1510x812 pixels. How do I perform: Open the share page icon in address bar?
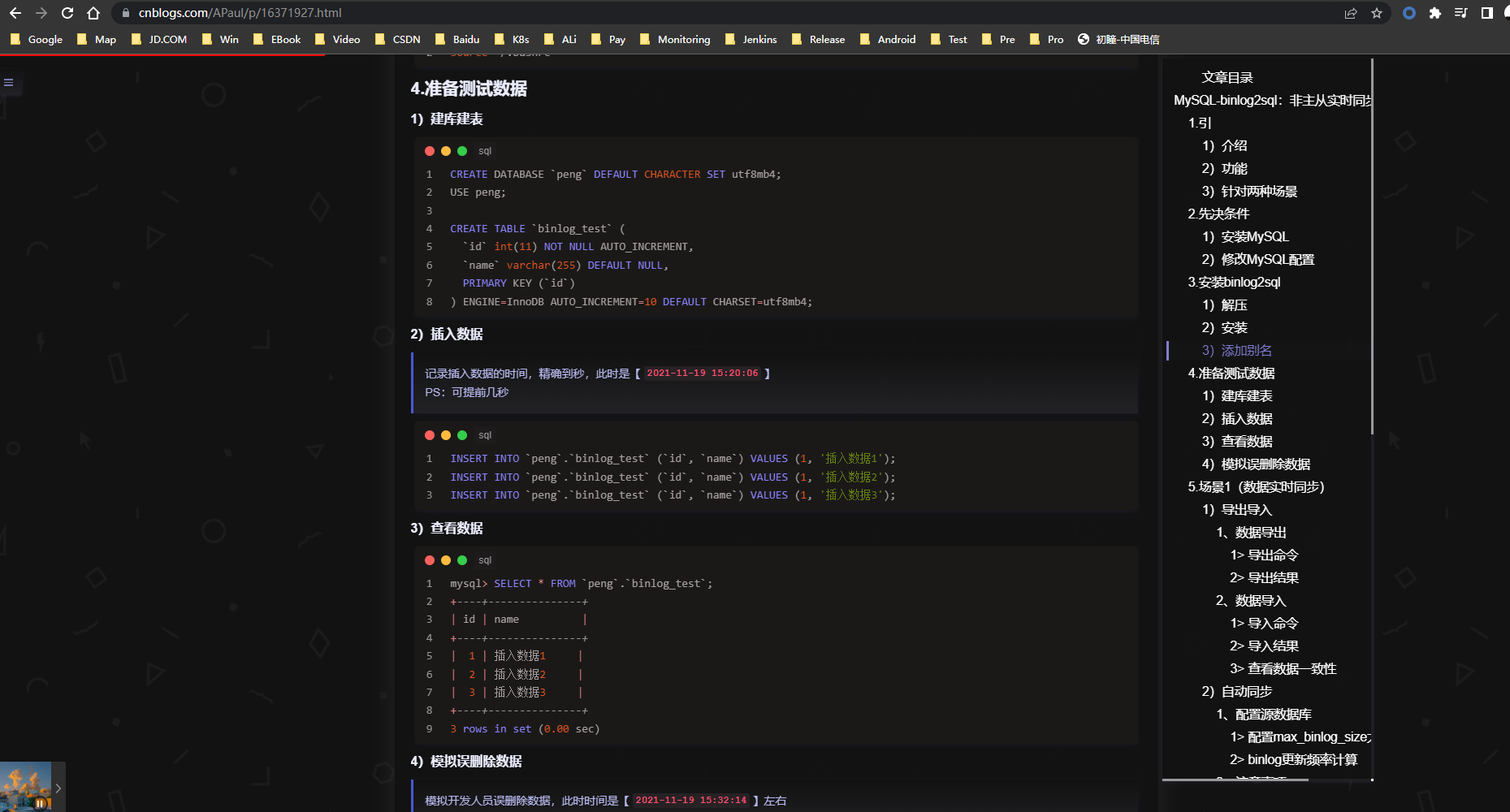pos(1351,13)
